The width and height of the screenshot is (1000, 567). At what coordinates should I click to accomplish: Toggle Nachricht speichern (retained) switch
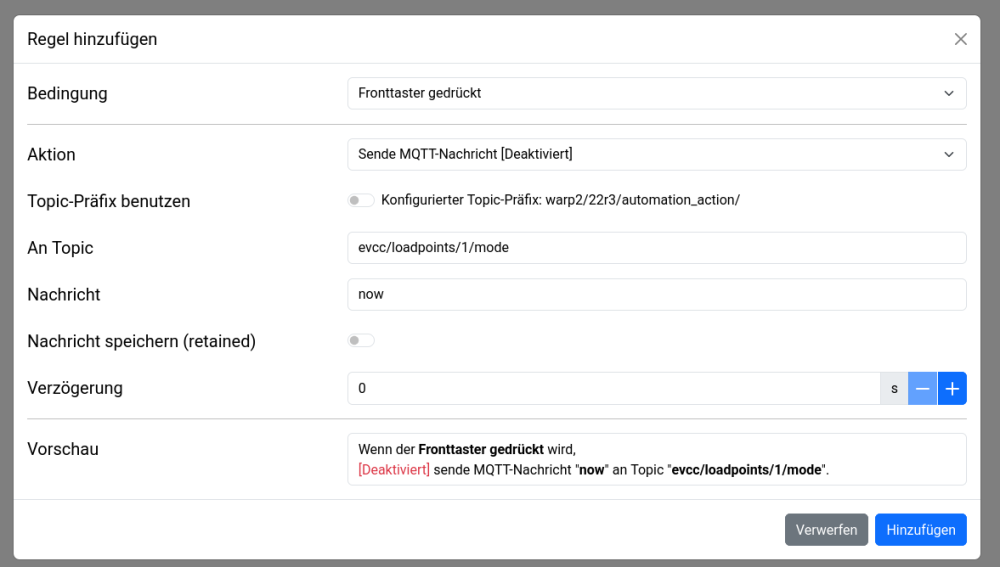point(361,341)
